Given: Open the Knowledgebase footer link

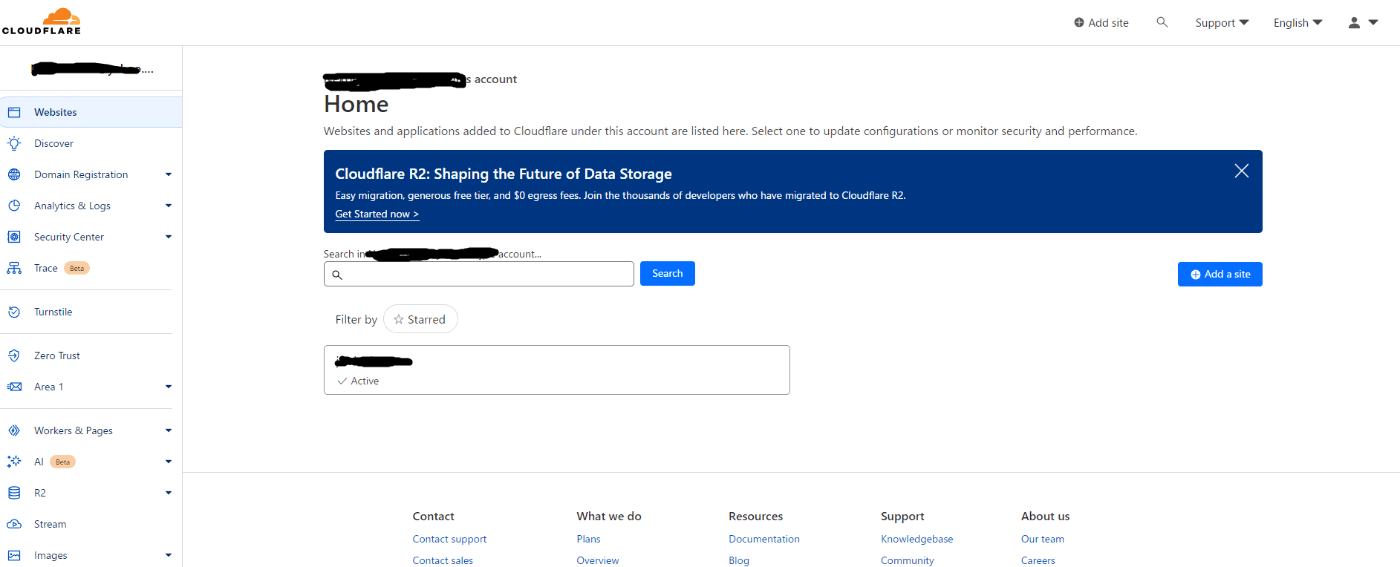Looking at the screenshot, I should tap(917, 539).
